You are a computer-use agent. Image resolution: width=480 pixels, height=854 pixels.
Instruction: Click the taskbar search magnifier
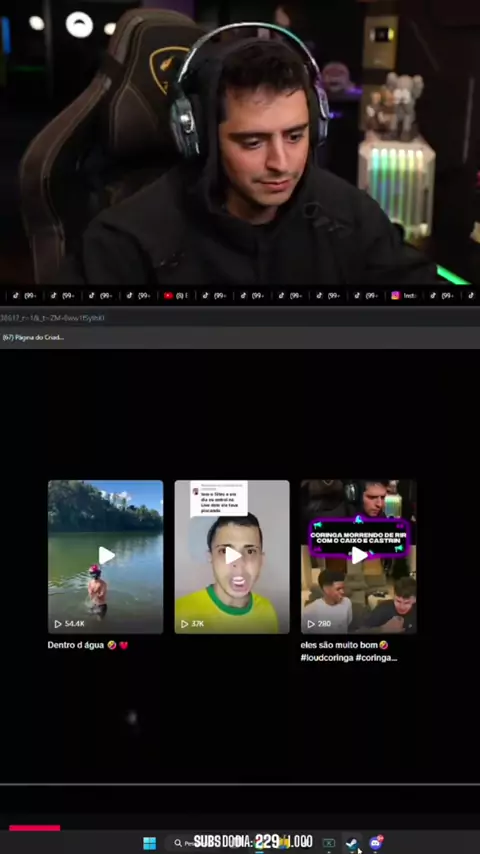point(178,843)
